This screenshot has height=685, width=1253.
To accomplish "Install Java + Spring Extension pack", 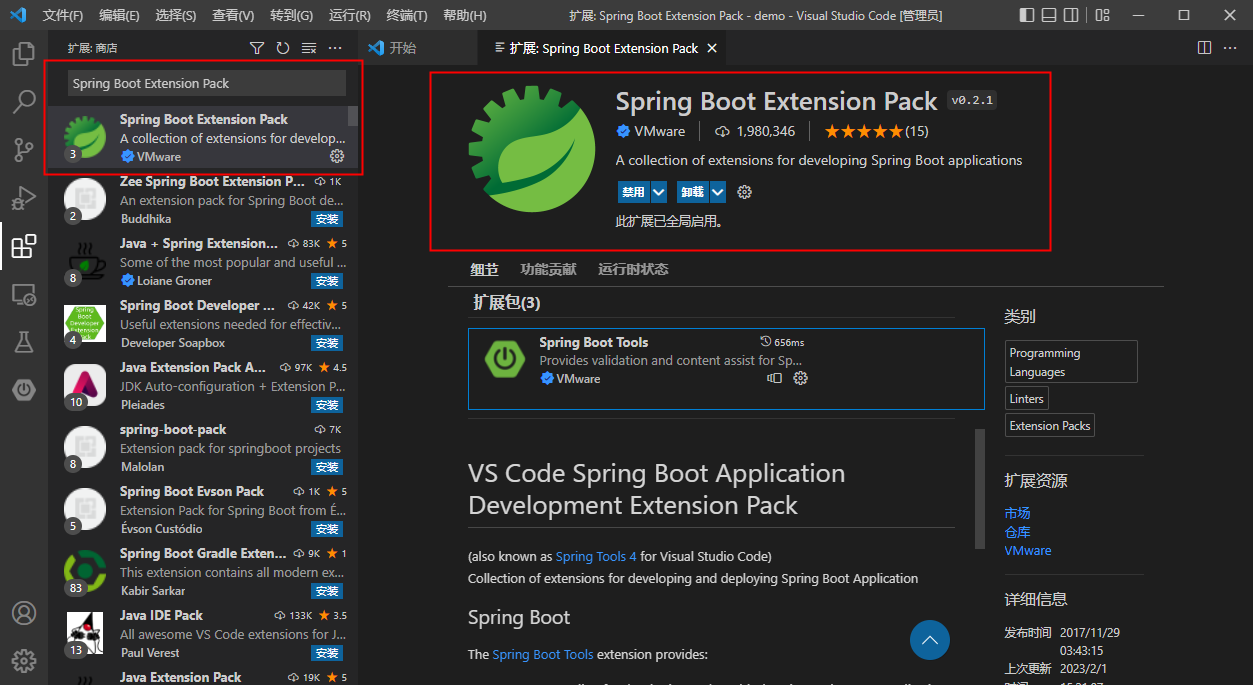I will tap(327, 281).
